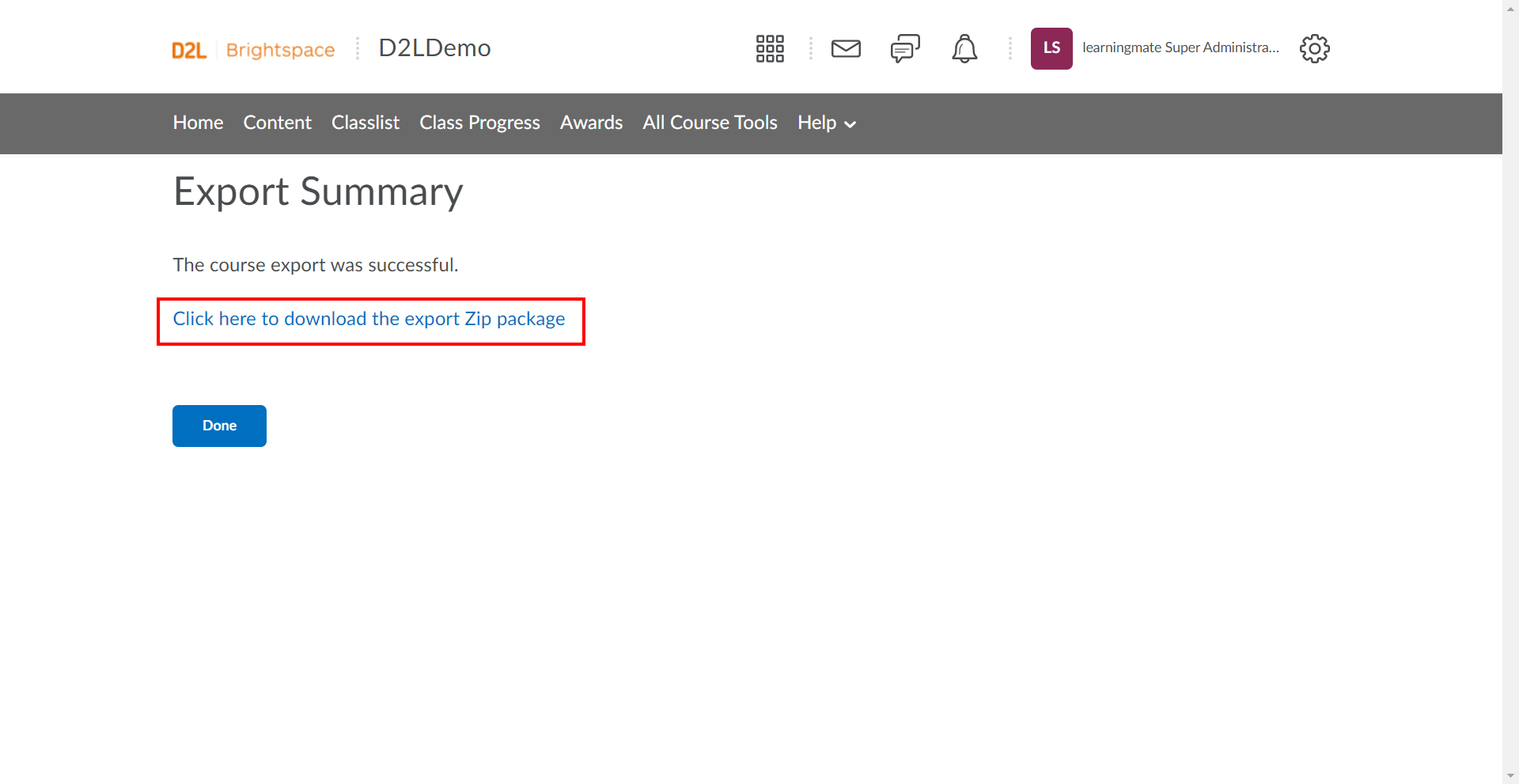Click the scrollbar down arrow

tap(1510, 776)
